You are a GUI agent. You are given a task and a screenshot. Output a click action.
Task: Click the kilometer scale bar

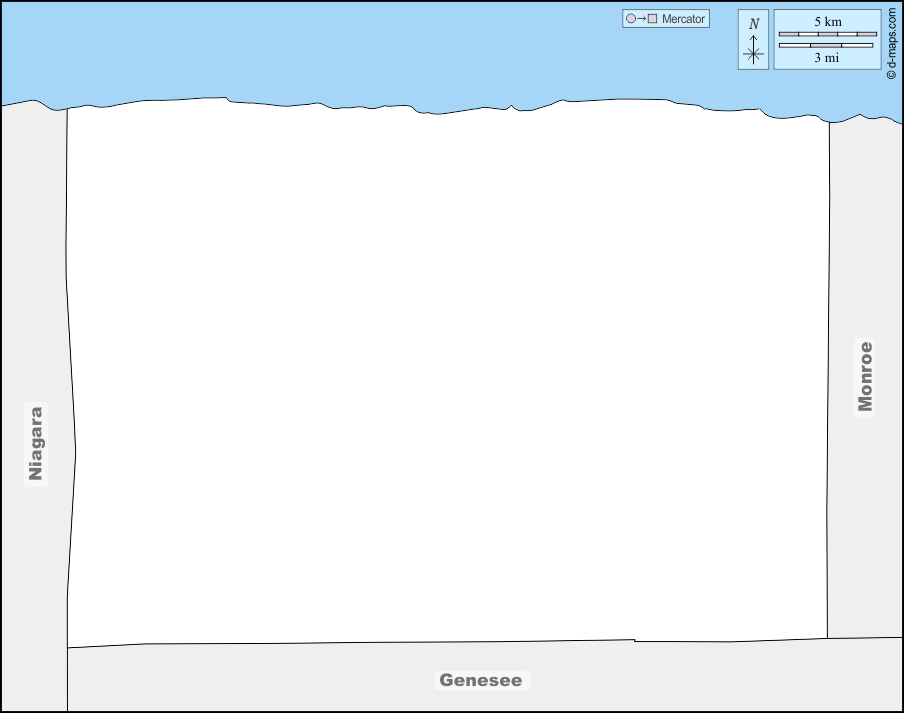pos(827,34)
